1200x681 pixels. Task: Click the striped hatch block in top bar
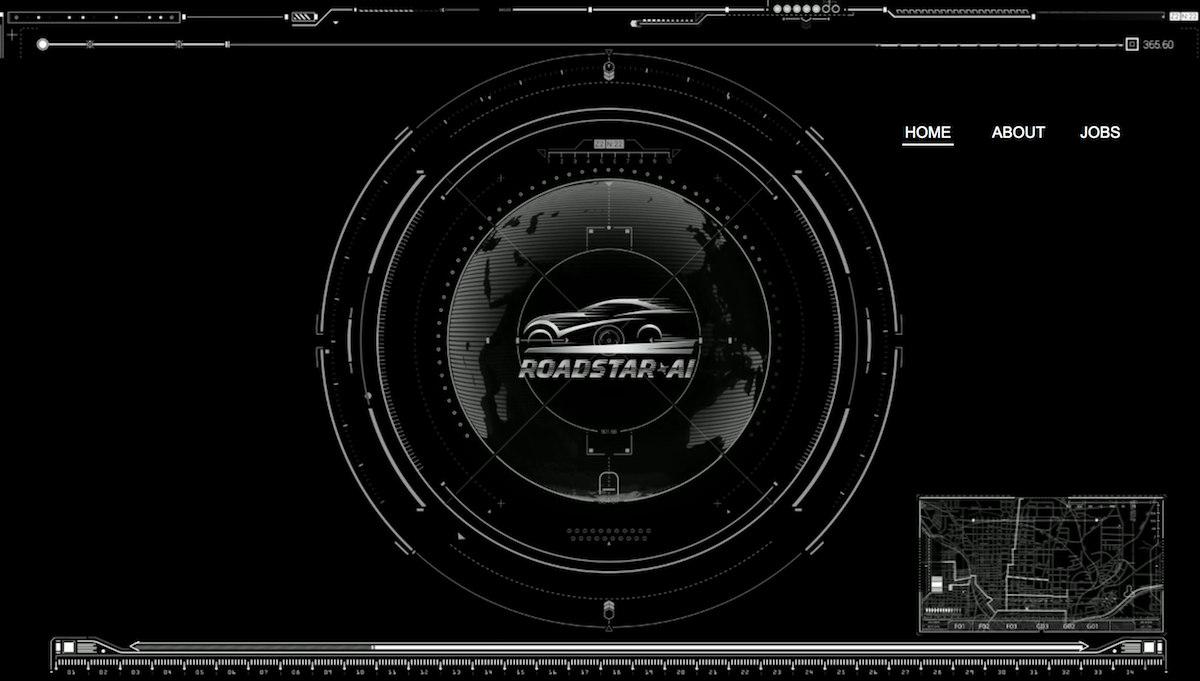pos(303,17)
